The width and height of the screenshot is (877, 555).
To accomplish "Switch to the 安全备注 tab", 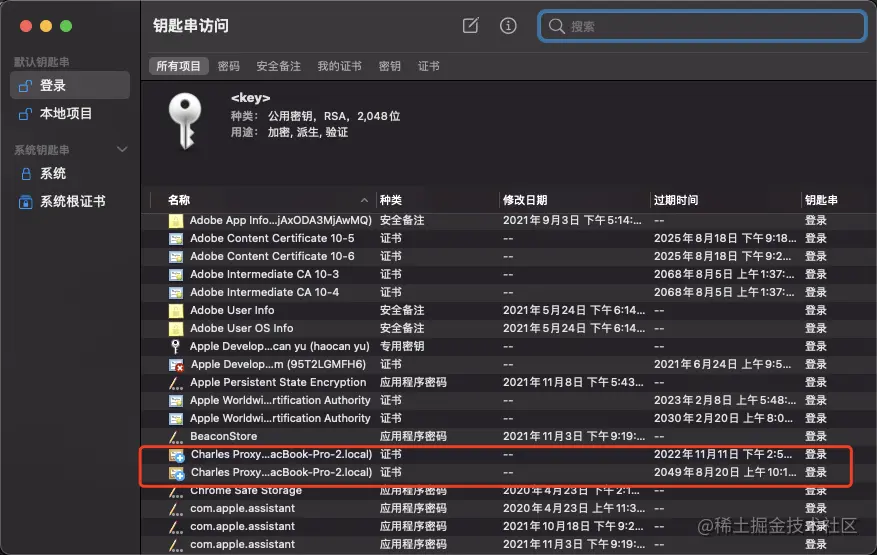I will [x=279, y=66].
